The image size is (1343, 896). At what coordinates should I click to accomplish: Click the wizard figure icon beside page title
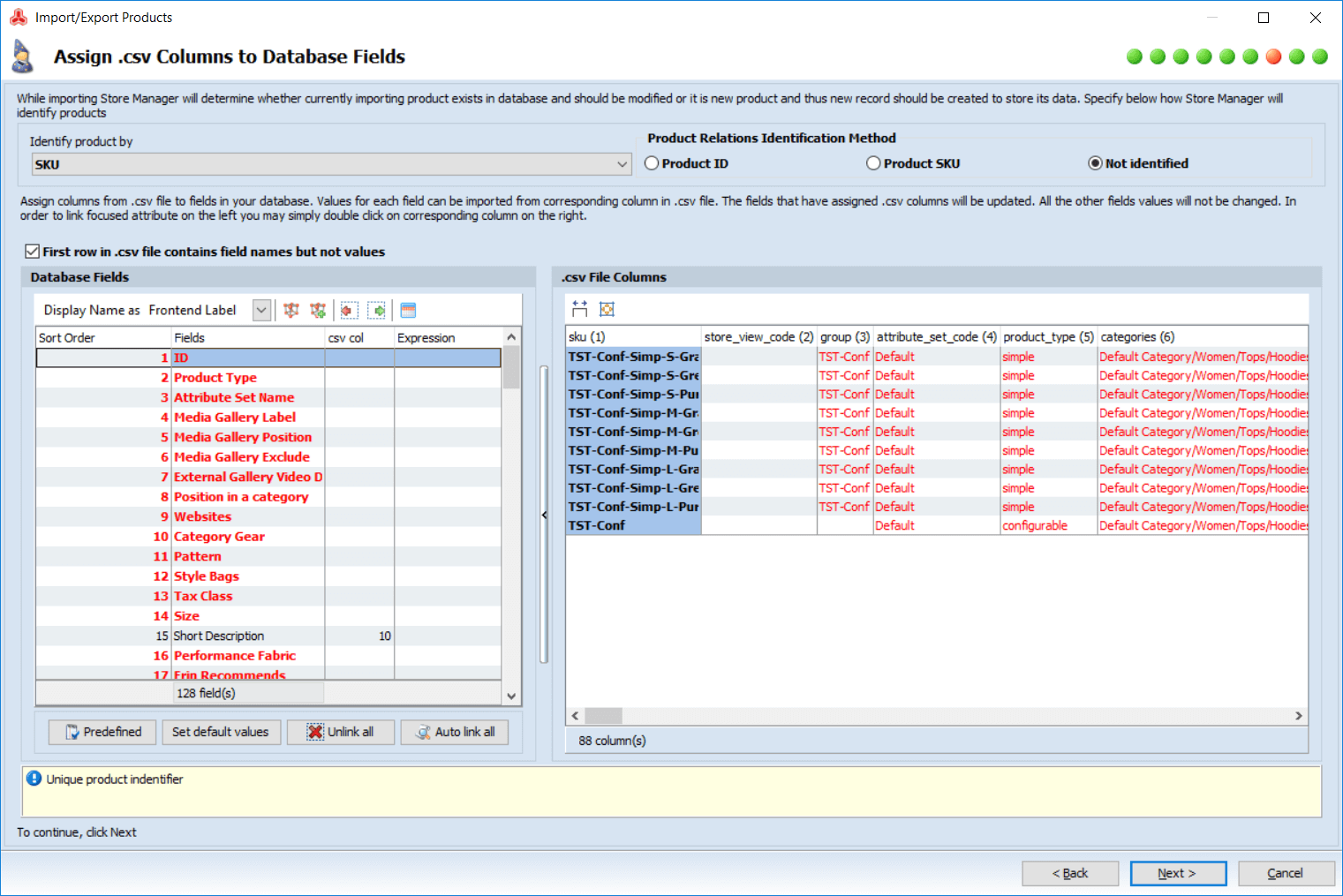click(x=22, y=56)
